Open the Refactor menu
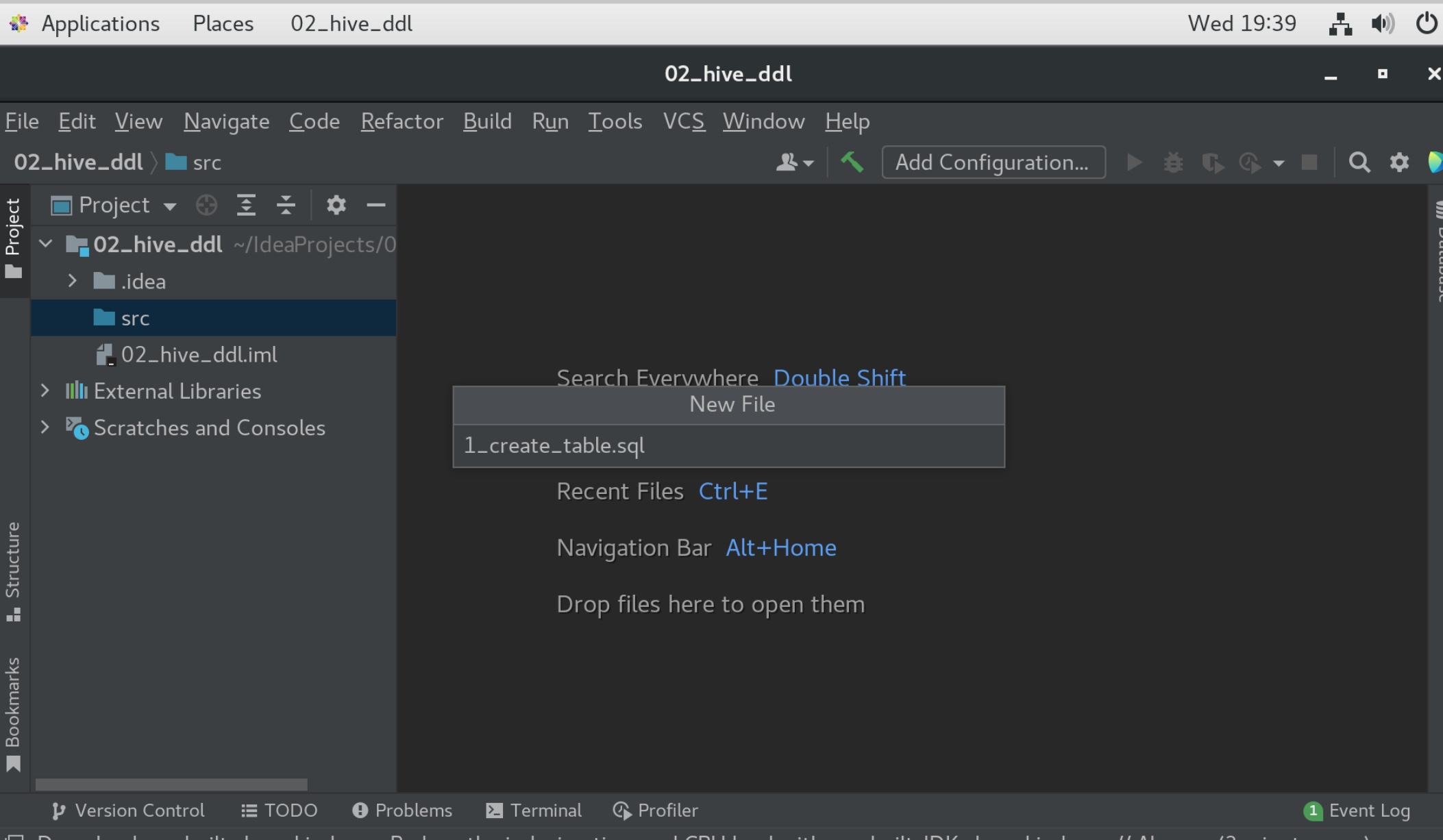The width and height of the screenshot is (1443, 840). coord(402,121)
